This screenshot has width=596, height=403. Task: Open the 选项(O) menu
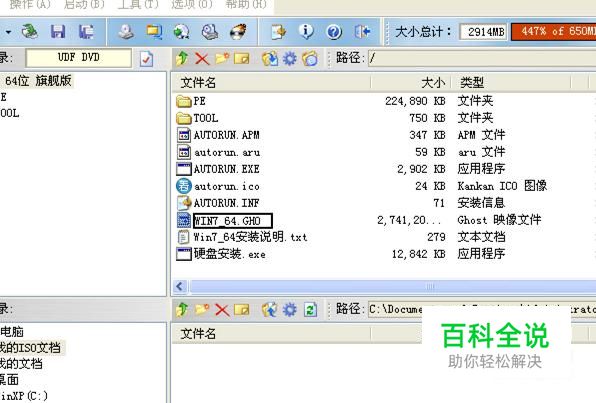click(x=192, y=5)
